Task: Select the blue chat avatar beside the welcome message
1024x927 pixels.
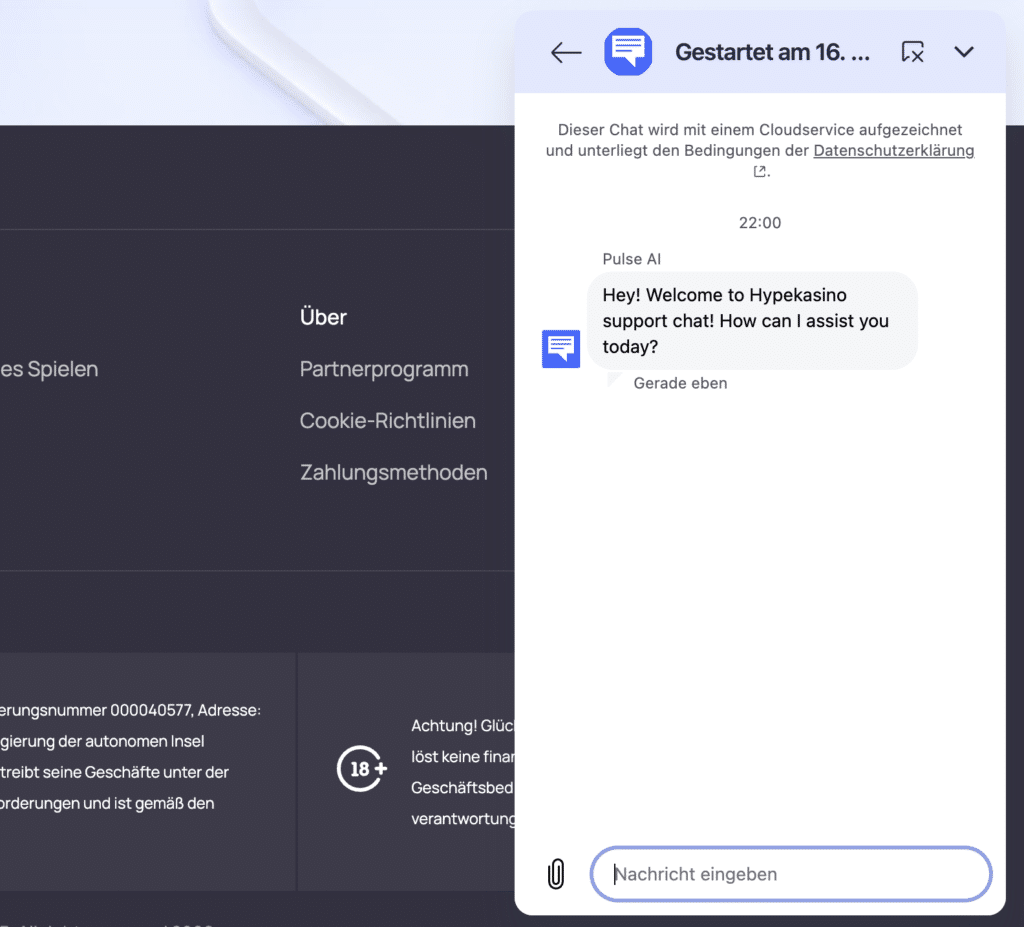Action: [561, 348]
